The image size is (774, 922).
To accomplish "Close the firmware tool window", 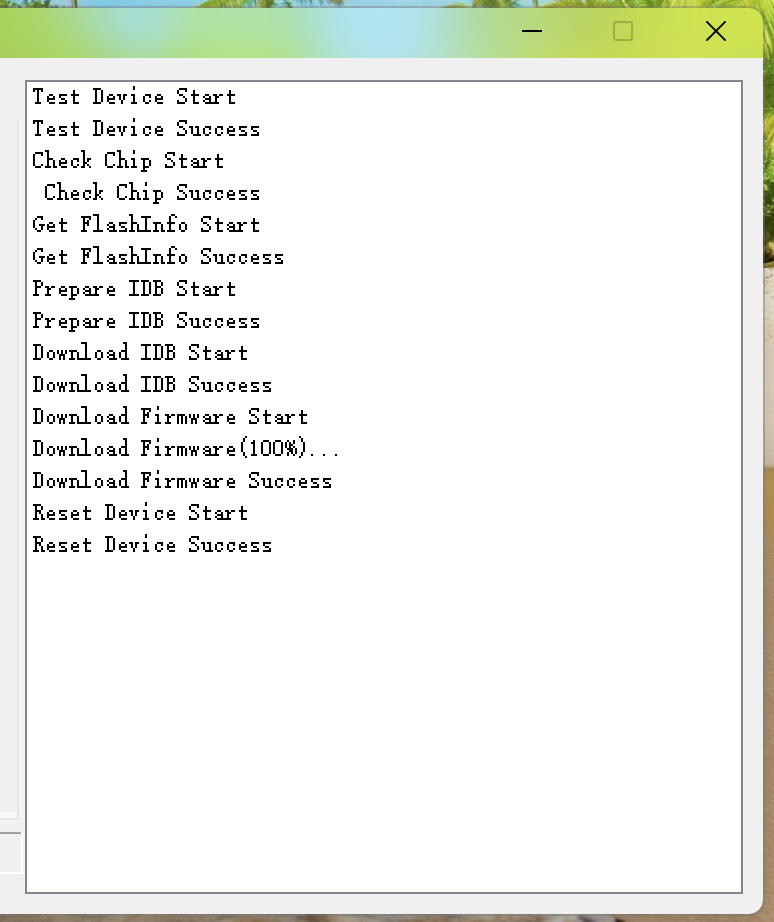I will [x=716, y=31].
